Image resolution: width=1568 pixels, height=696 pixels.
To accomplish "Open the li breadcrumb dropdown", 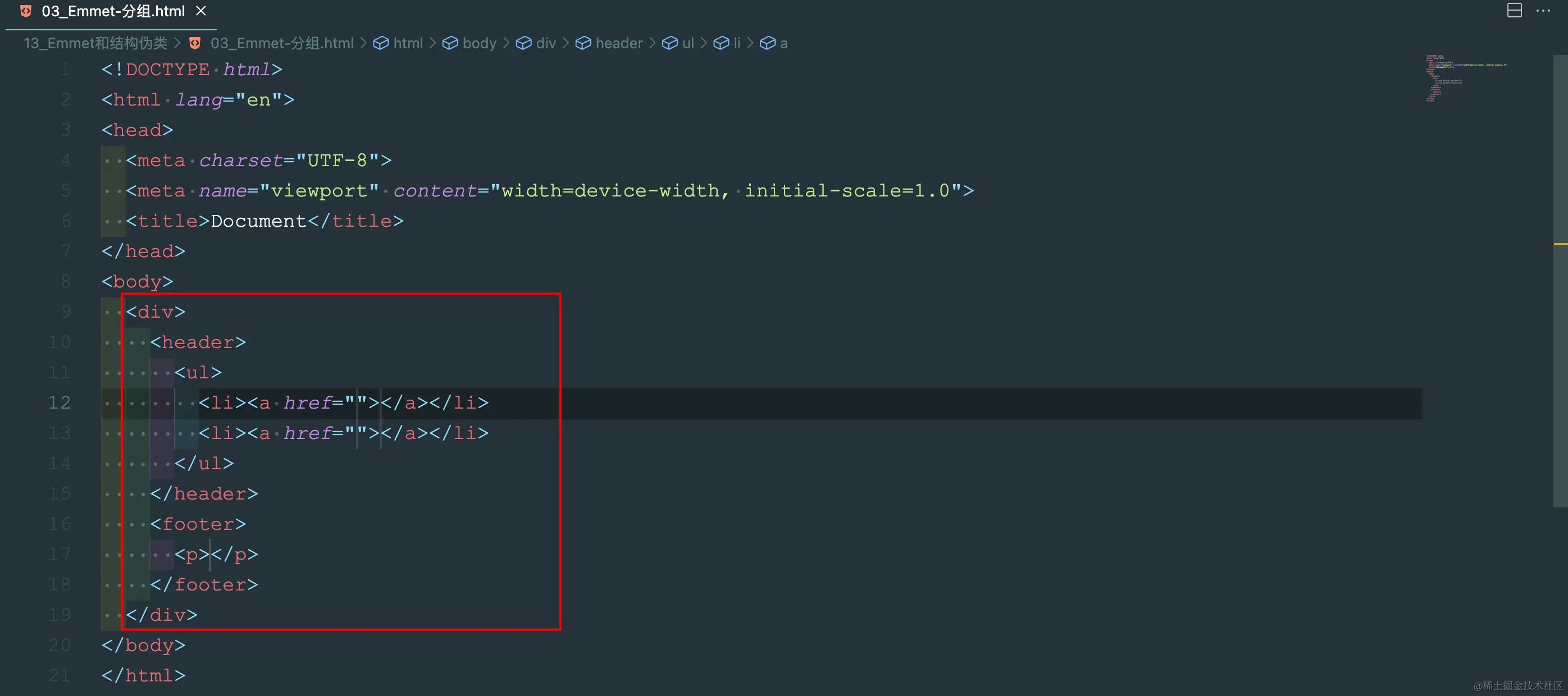I will tap(736, 43).
